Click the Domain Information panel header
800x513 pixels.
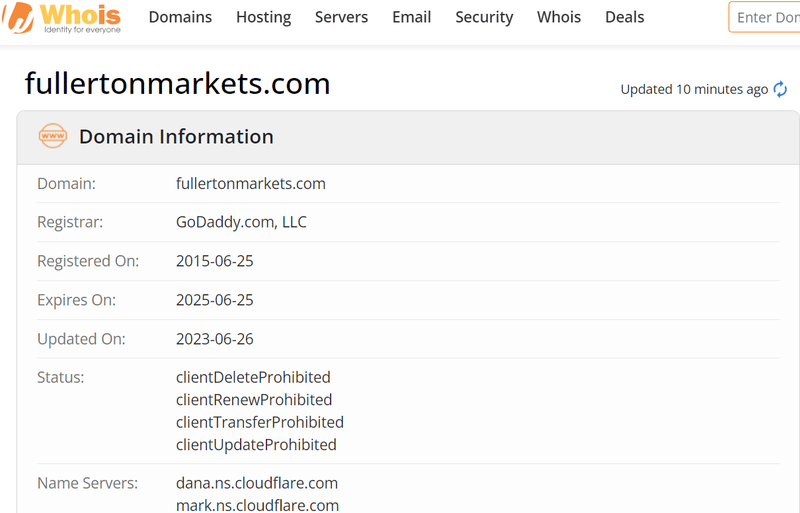176,137
